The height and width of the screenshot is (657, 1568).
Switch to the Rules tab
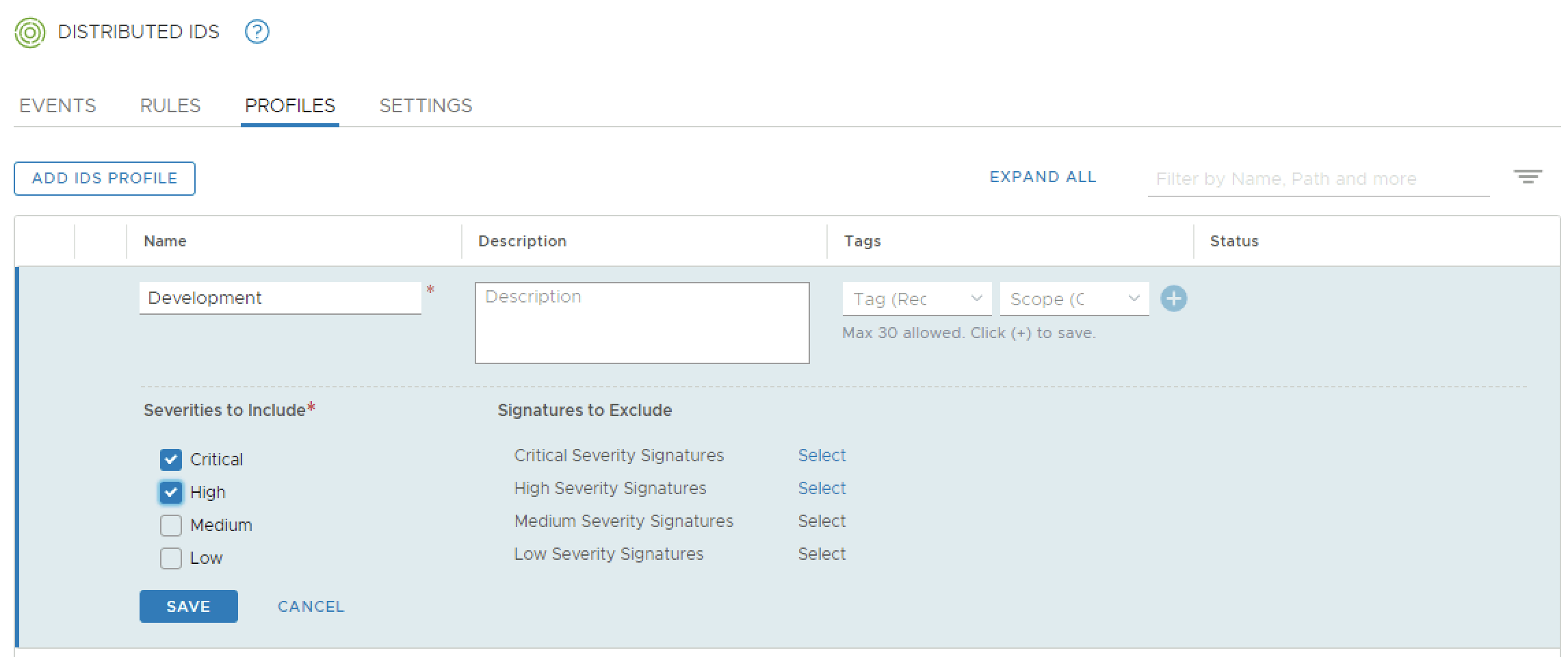tap(170, 105)
